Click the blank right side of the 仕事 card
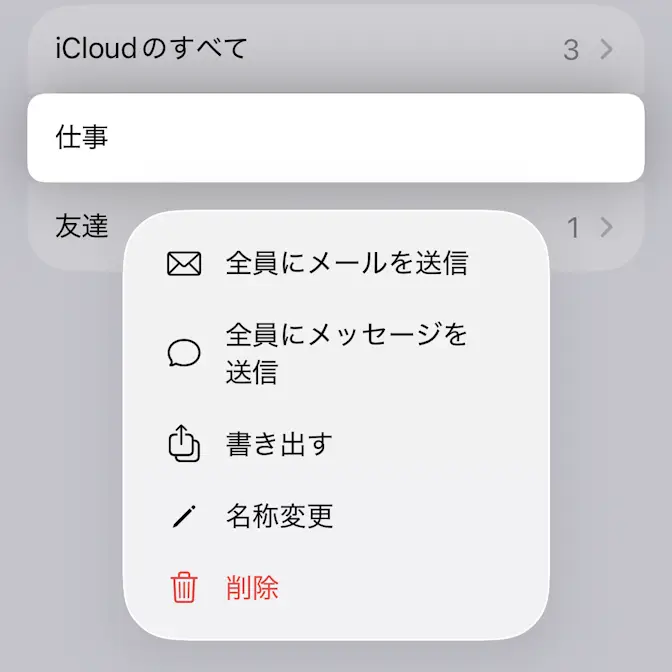 coord(500,138)
